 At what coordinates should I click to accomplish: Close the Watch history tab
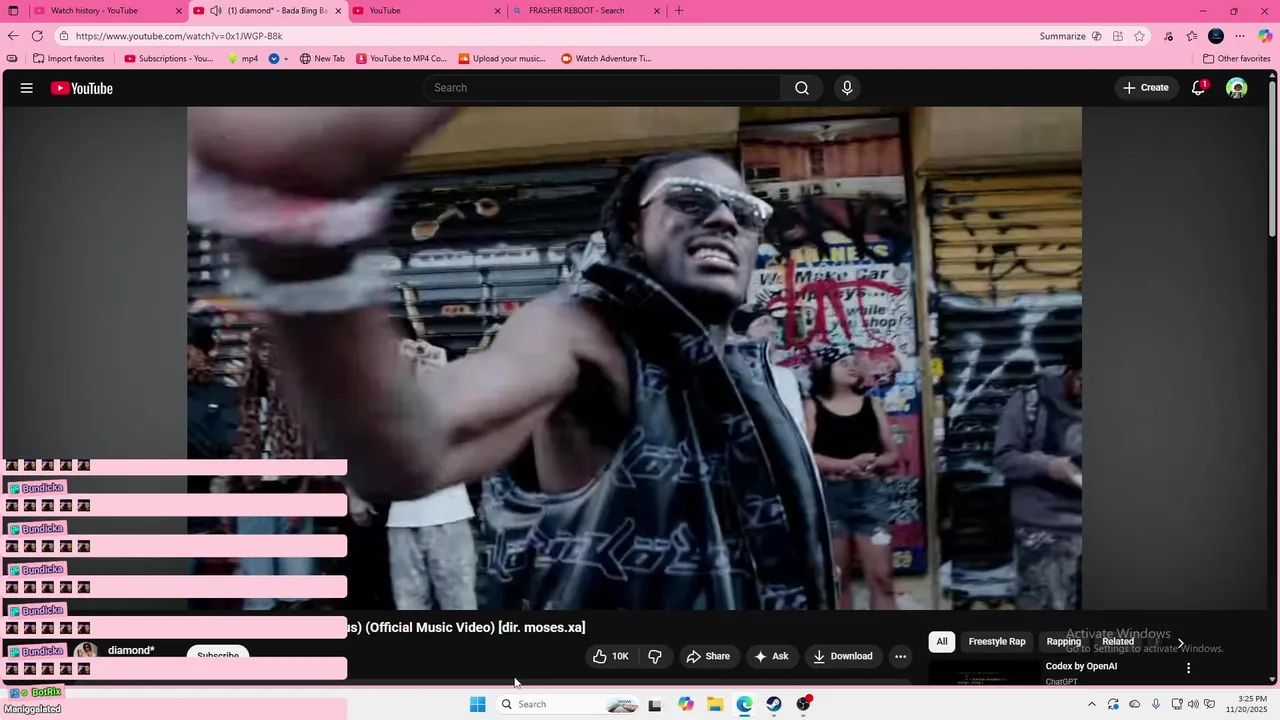179,11
